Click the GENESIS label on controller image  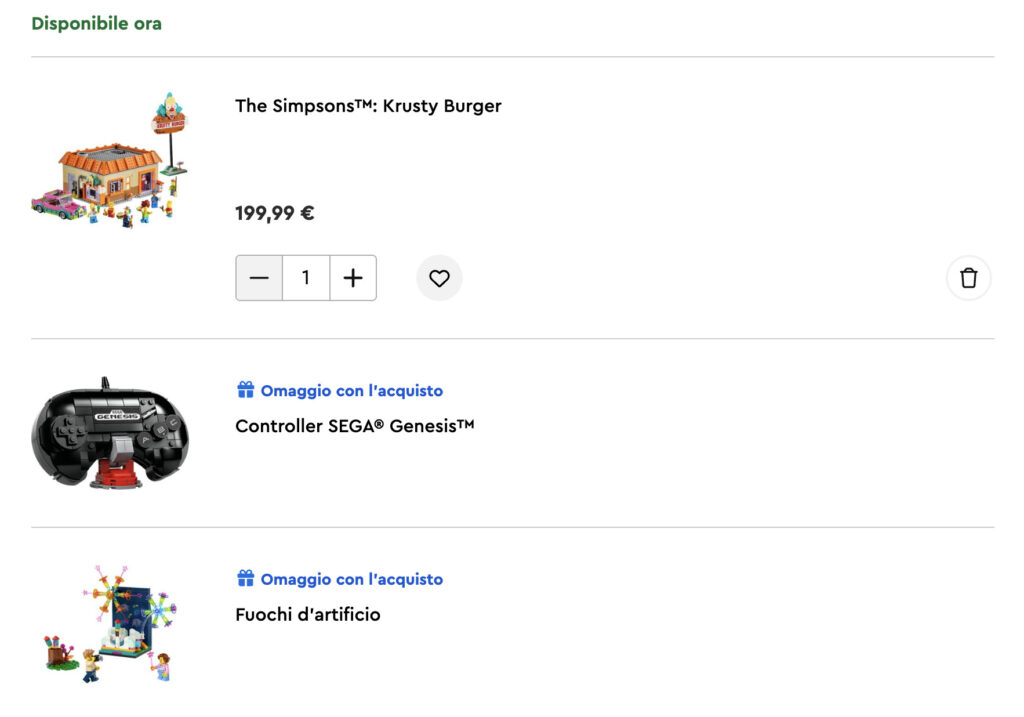click(x=117, y=416)
